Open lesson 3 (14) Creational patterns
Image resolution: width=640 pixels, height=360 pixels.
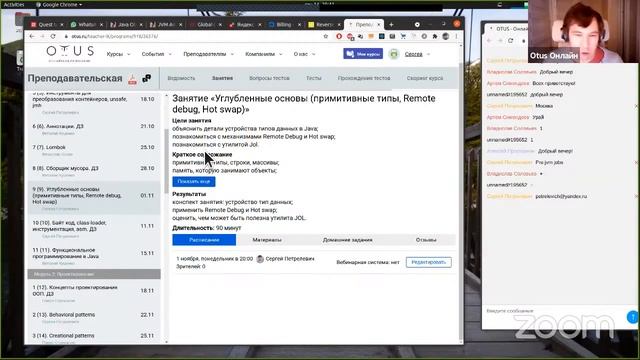(x=94, y=338)
